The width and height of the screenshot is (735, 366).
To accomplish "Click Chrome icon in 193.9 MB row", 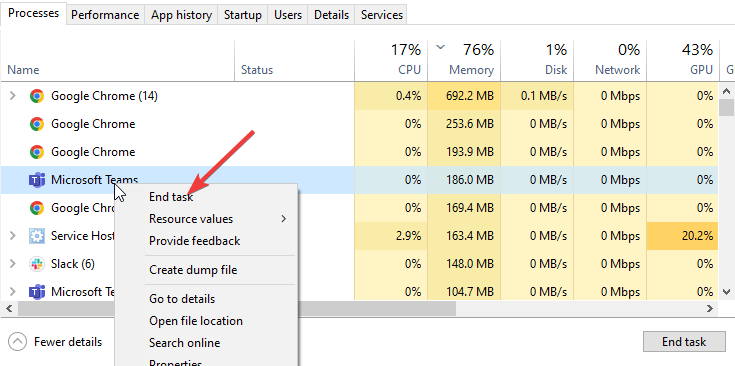I will (x=37, y=152).
